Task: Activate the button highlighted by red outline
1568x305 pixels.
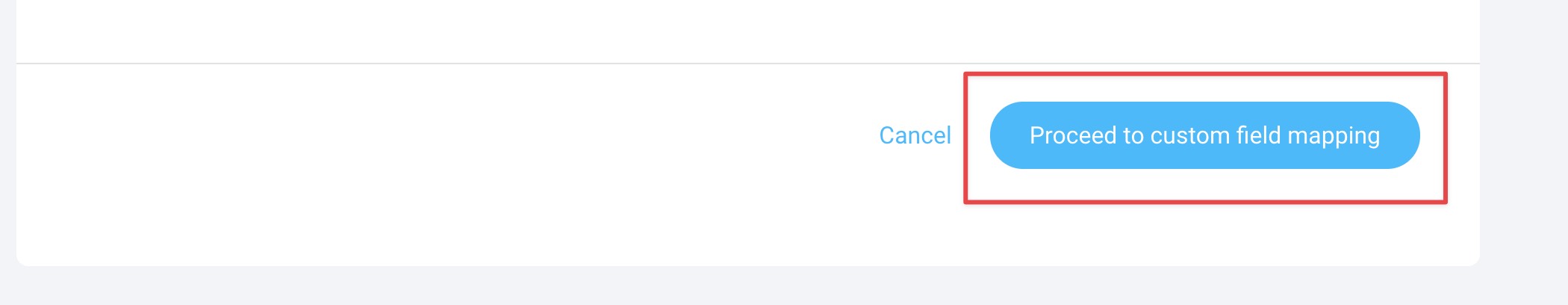Action: tap(1204, 135)
